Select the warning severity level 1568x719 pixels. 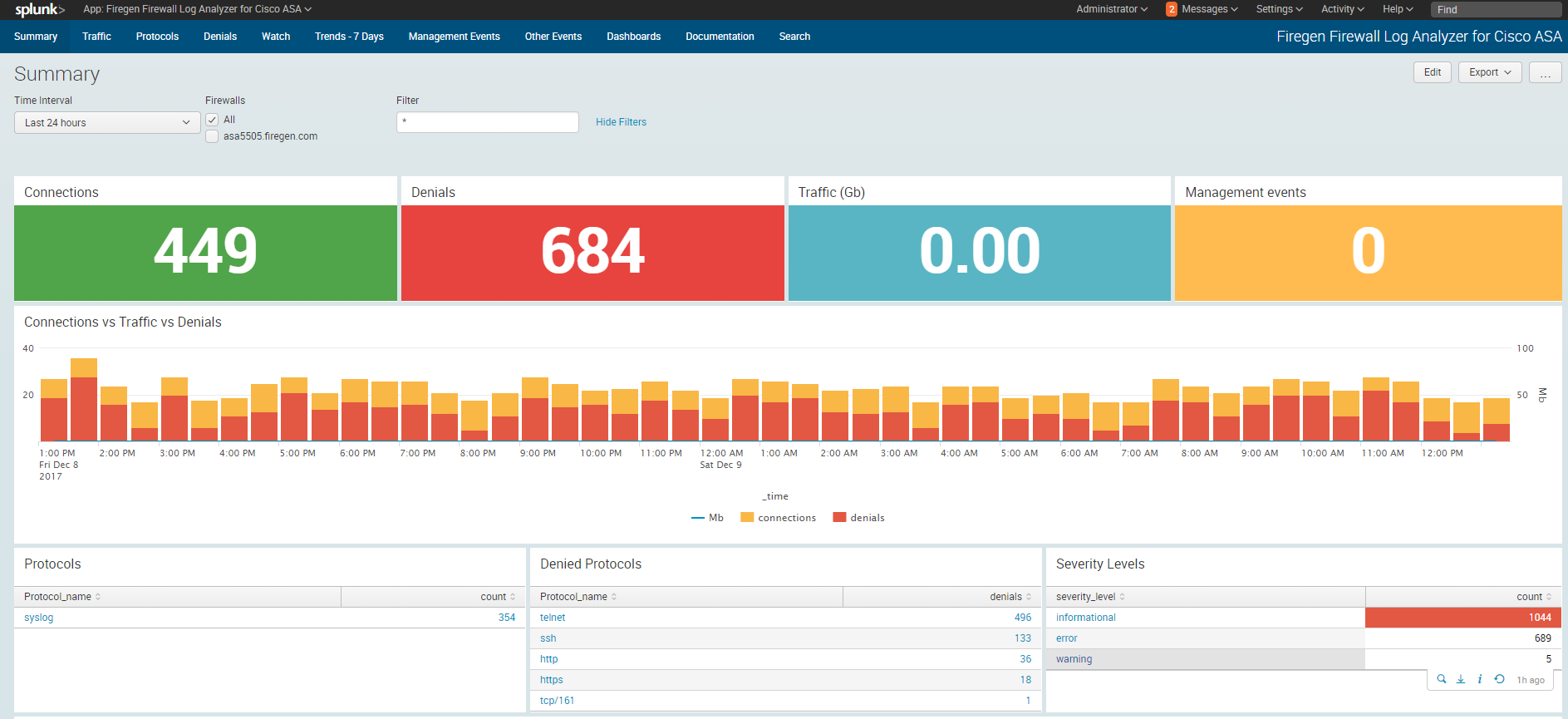(1074, 659)
